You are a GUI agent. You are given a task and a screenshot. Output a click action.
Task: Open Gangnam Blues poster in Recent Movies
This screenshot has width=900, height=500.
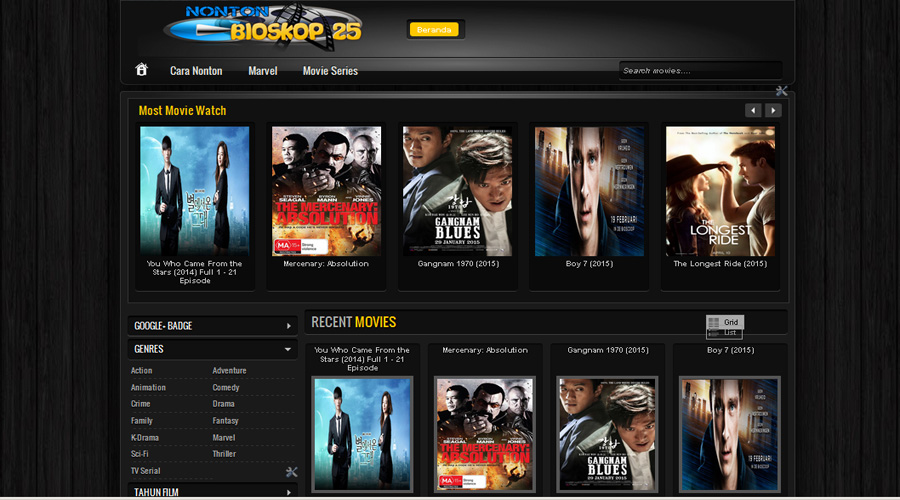607,434
